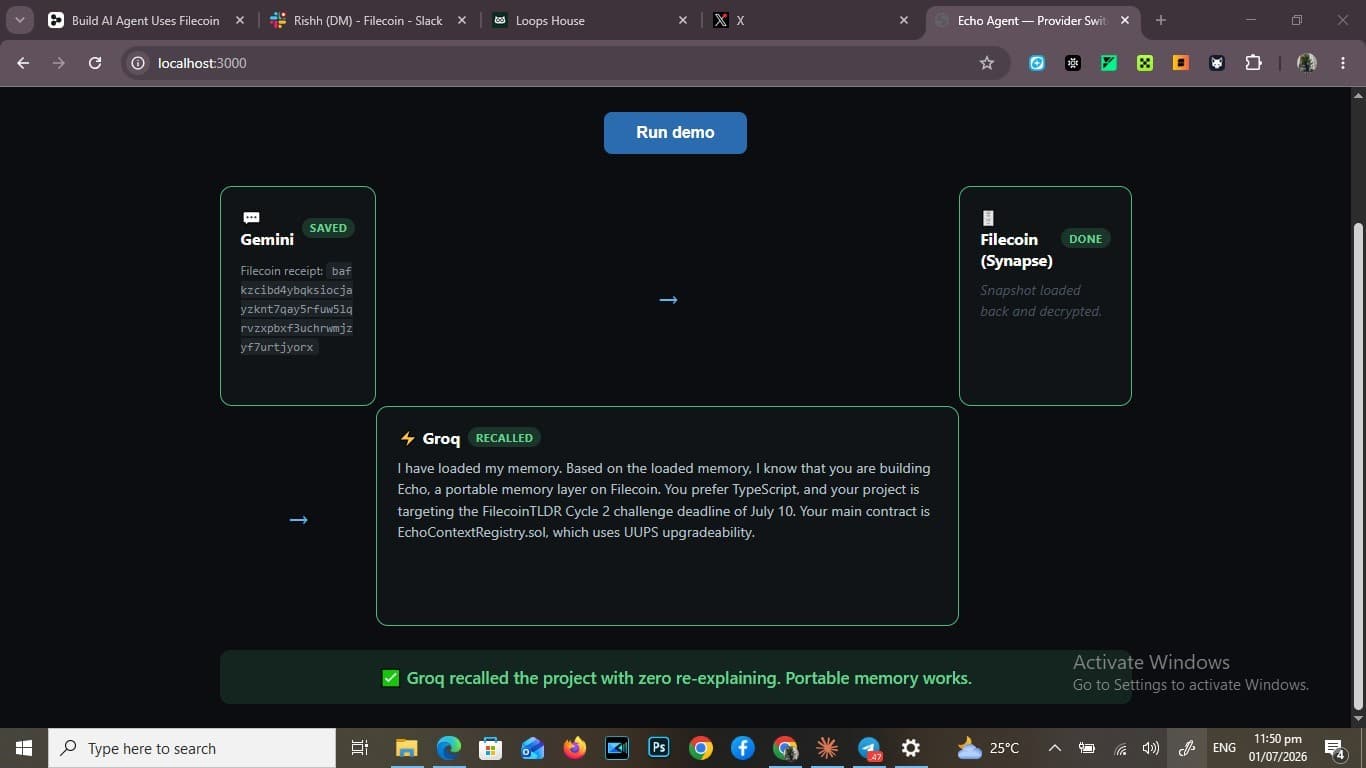Switch the ENG input language
Viewport: 1366px width, 768px height.
pos(1224,748)
